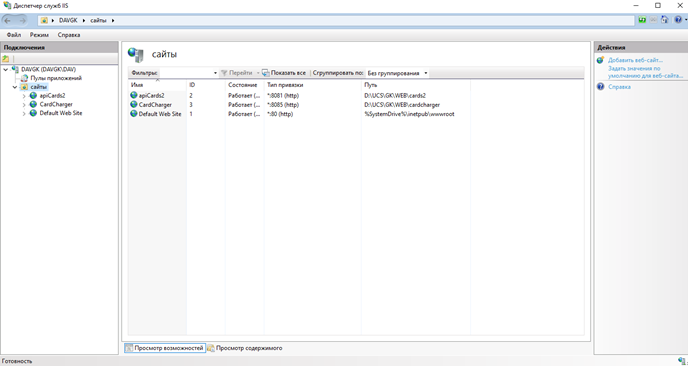Click DAVGK segment in address breadcrumb
The height and width of the screenshot is (366, 688).
pyautogui.click(x=68, y=20)
